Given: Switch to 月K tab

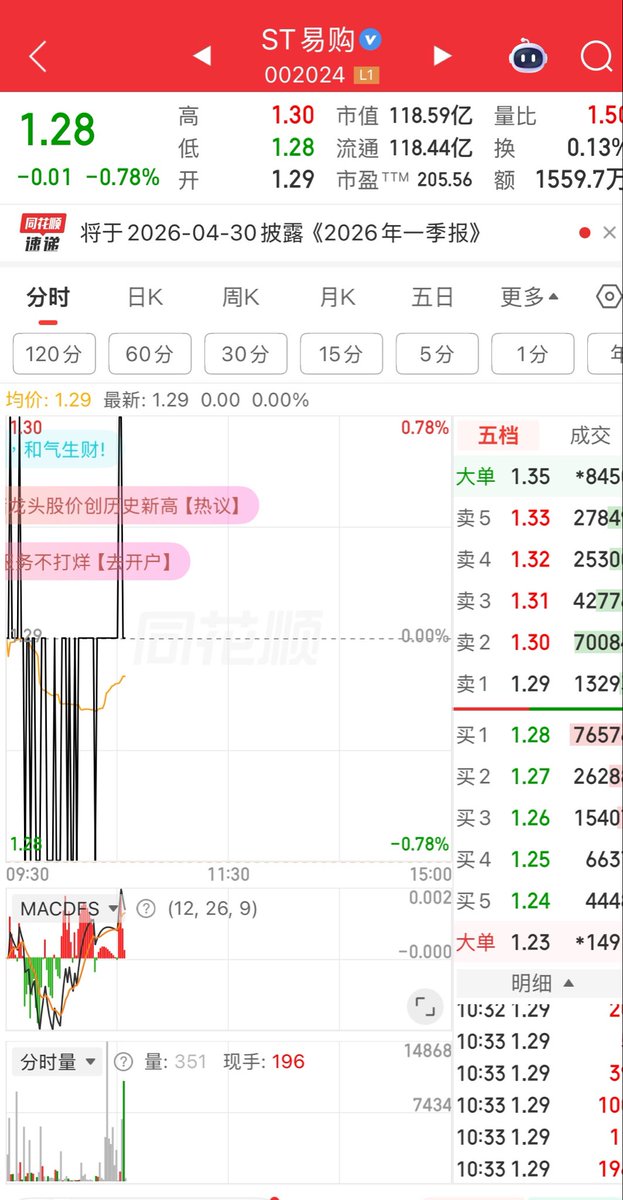Looking at the screenshot, I should 337,297.
